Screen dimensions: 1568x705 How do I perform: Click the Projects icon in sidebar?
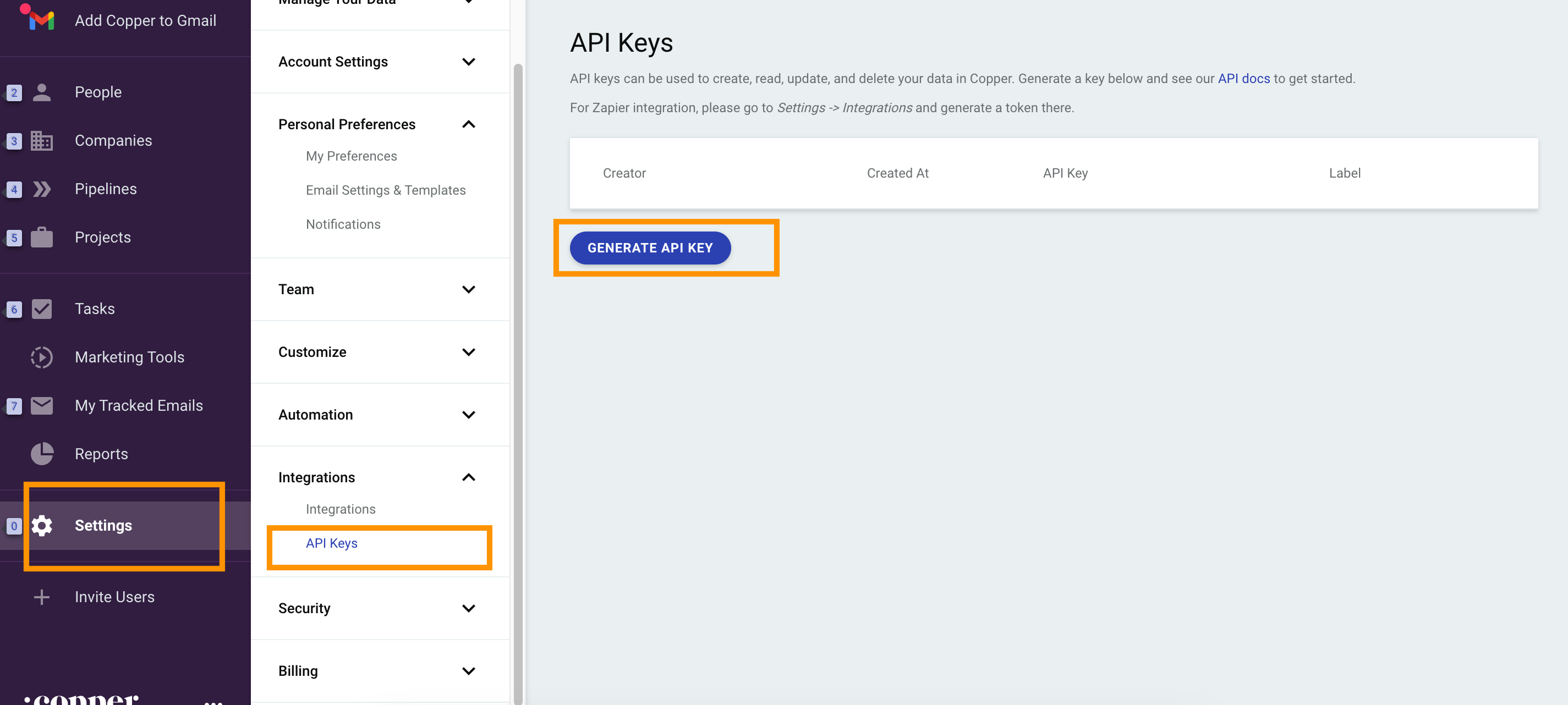pos(41,237)
